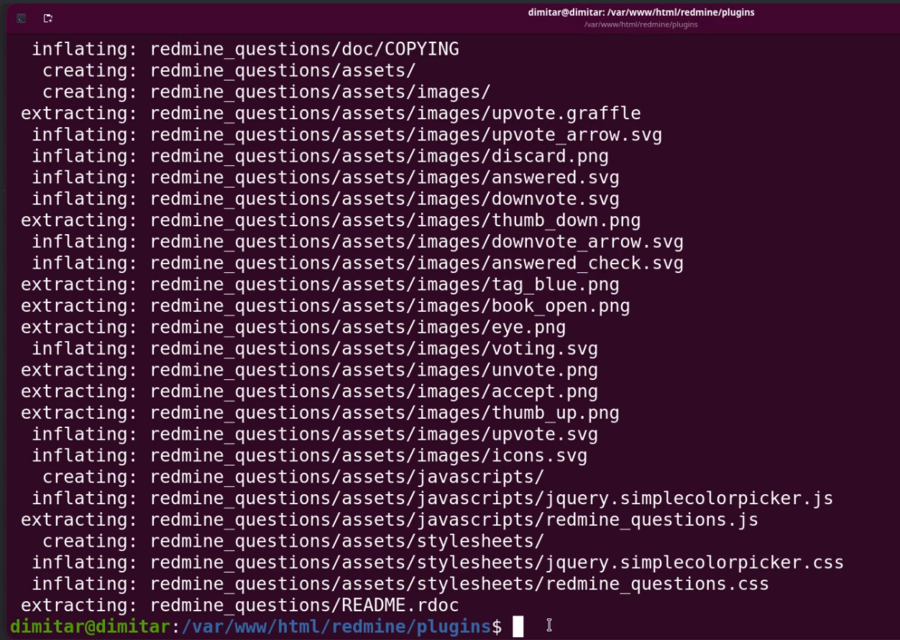
Task: Click the path redmine_questions/assets/images/ on creating line
Action: tap(320, 92)
